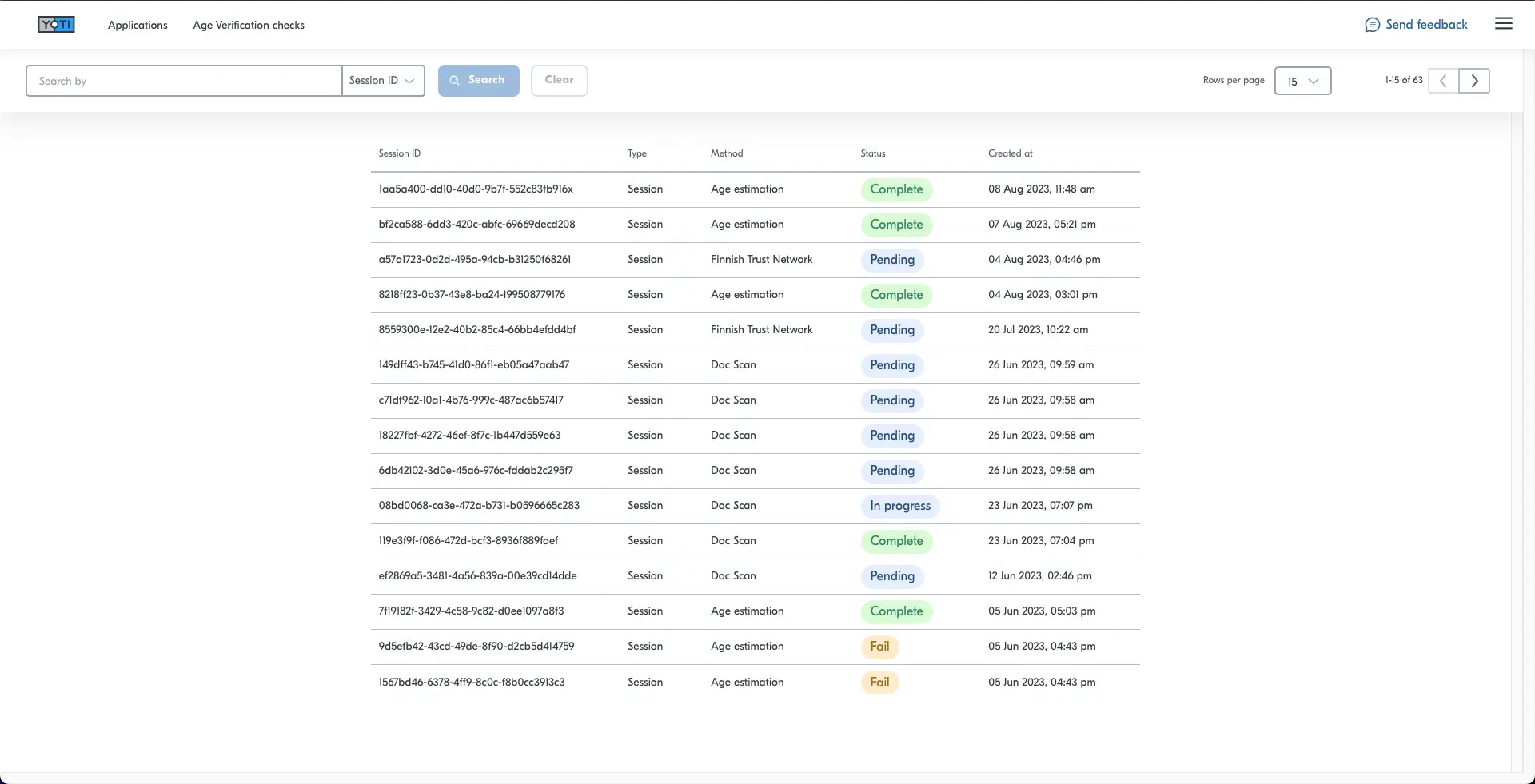Open the Session ID search-field dropdown
This screenshot has width=1535, height=784.
tap(382, 81)
